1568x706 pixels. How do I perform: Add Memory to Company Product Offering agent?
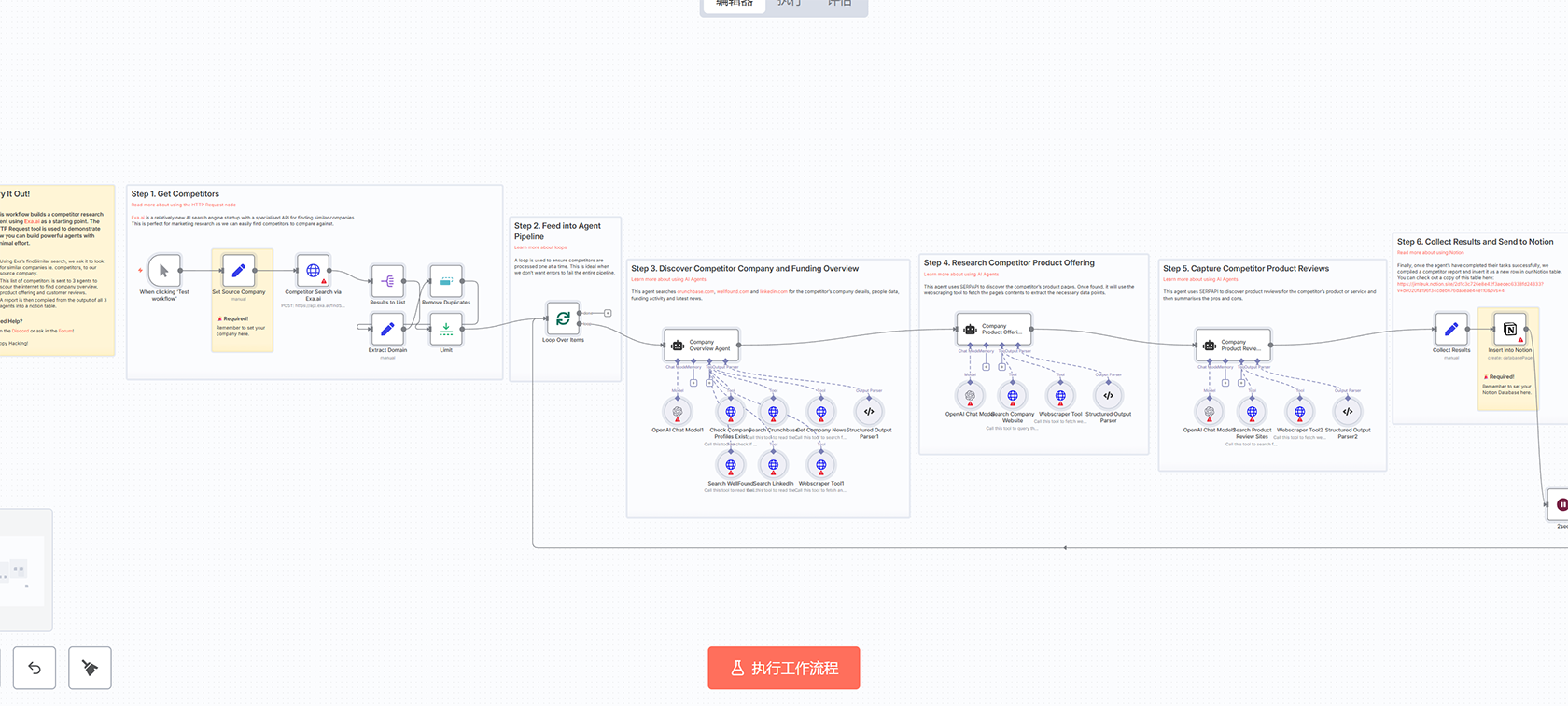coord(986,367)
